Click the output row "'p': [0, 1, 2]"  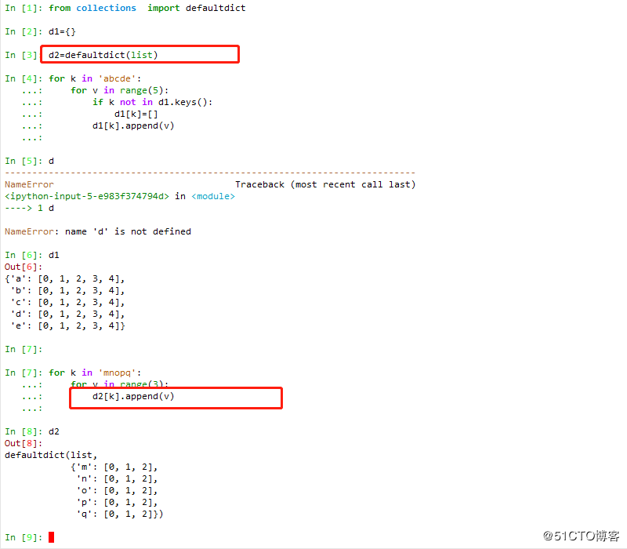point(117,502)
